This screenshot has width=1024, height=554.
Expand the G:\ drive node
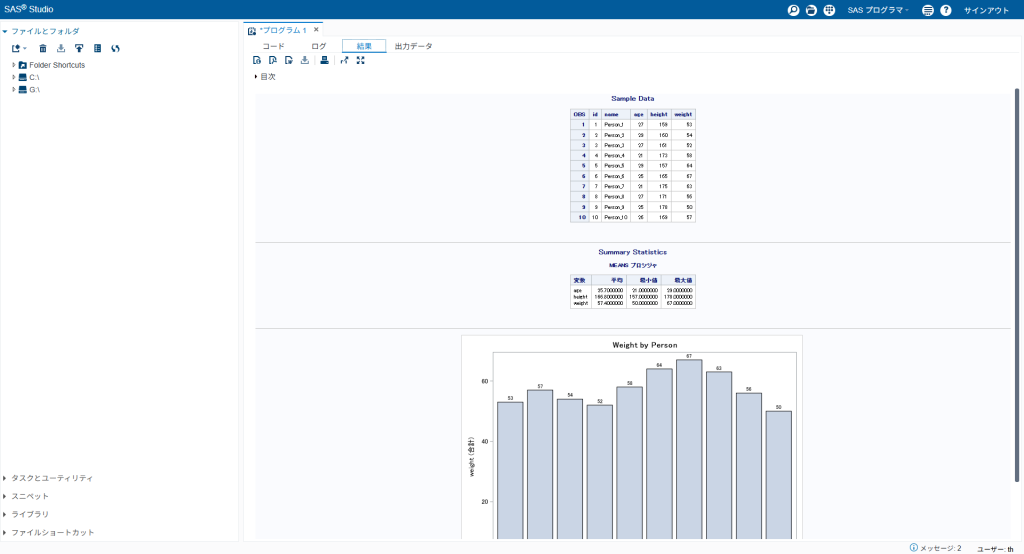[x=14, y=90]
